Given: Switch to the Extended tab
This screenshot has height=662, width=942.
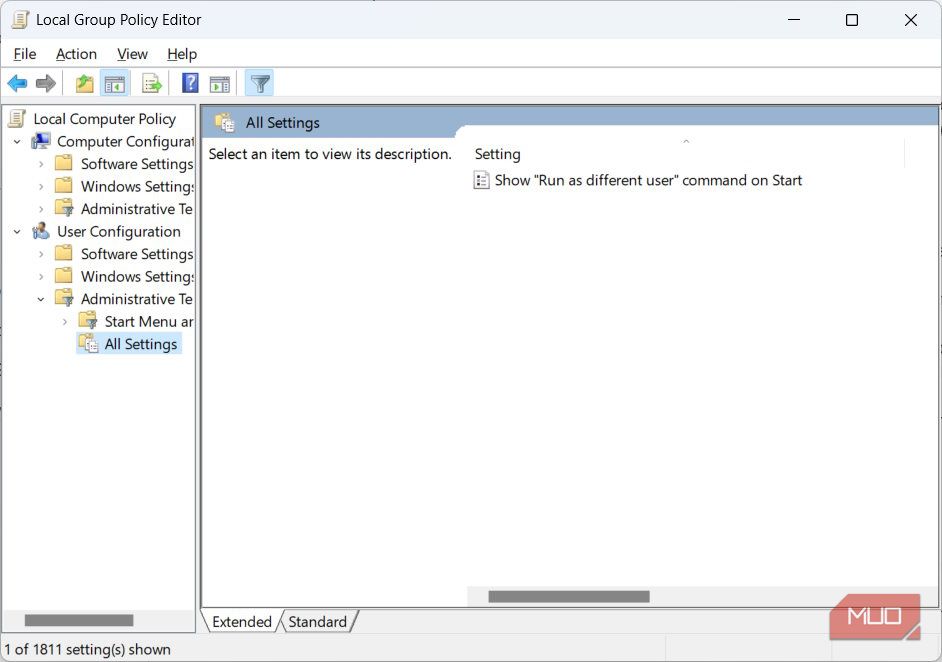Looking at the screenshot, I should pos(242,622).
